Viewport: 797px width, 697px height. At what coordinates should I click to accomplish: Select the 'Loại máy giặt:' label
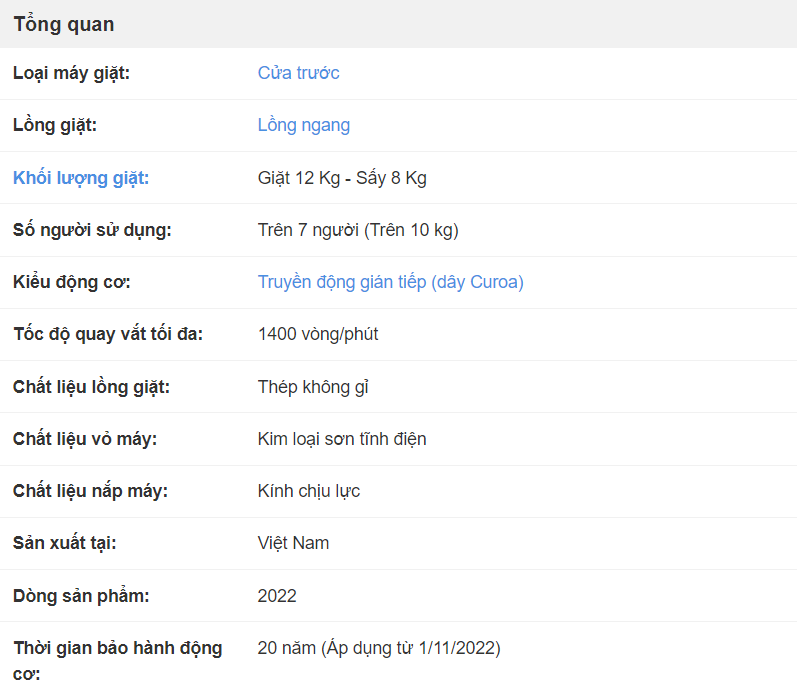point(71,73)
